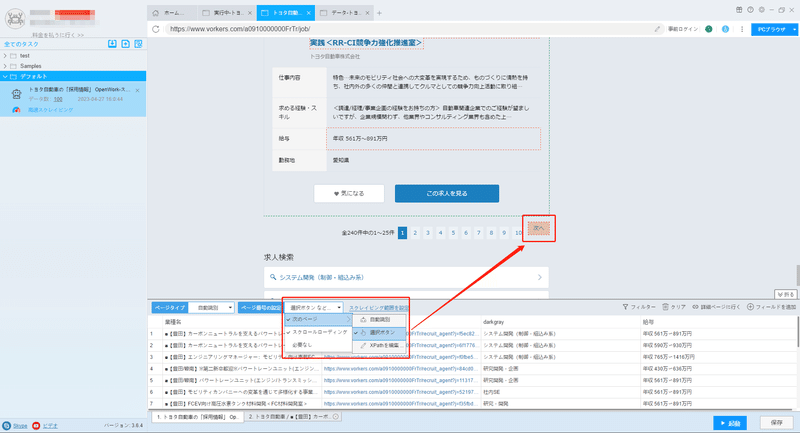Select checked 次のページ option in the dropdown

pyautogui.click(x=318, y=319)
